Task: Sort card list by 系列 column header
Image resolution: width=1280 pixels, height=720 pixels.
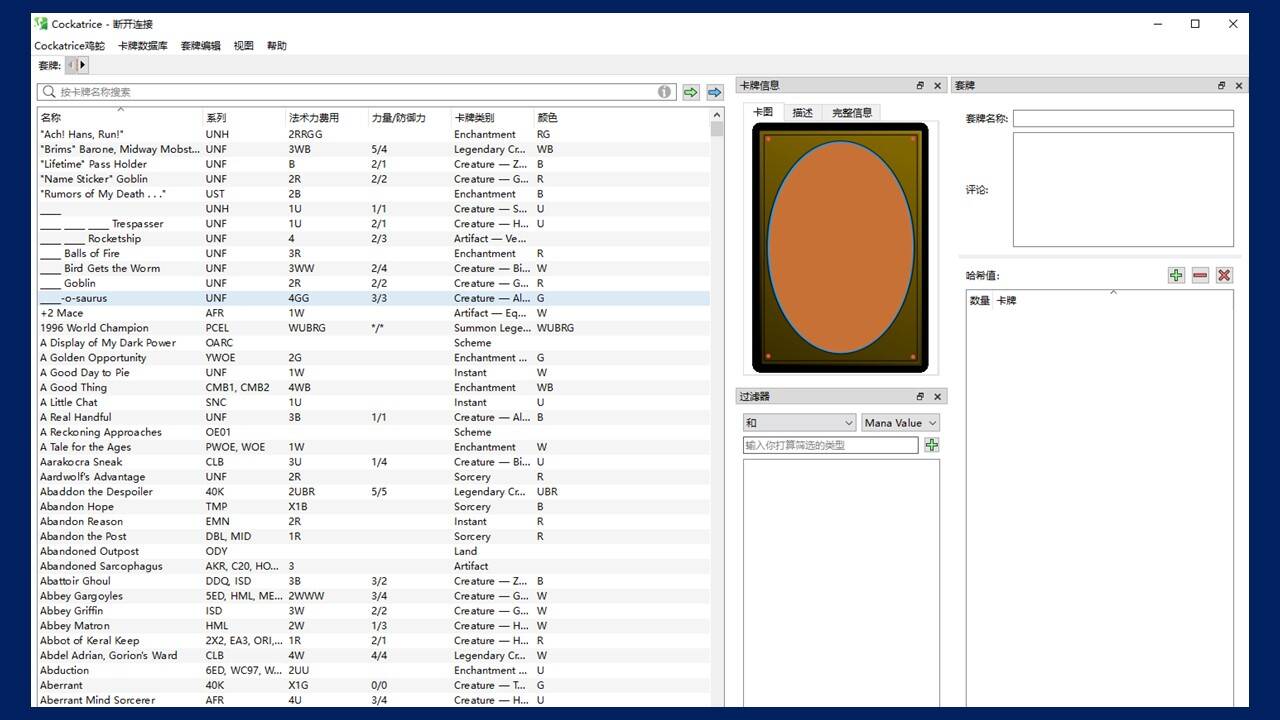Action: pyautogui.click(x=245, y=118)
